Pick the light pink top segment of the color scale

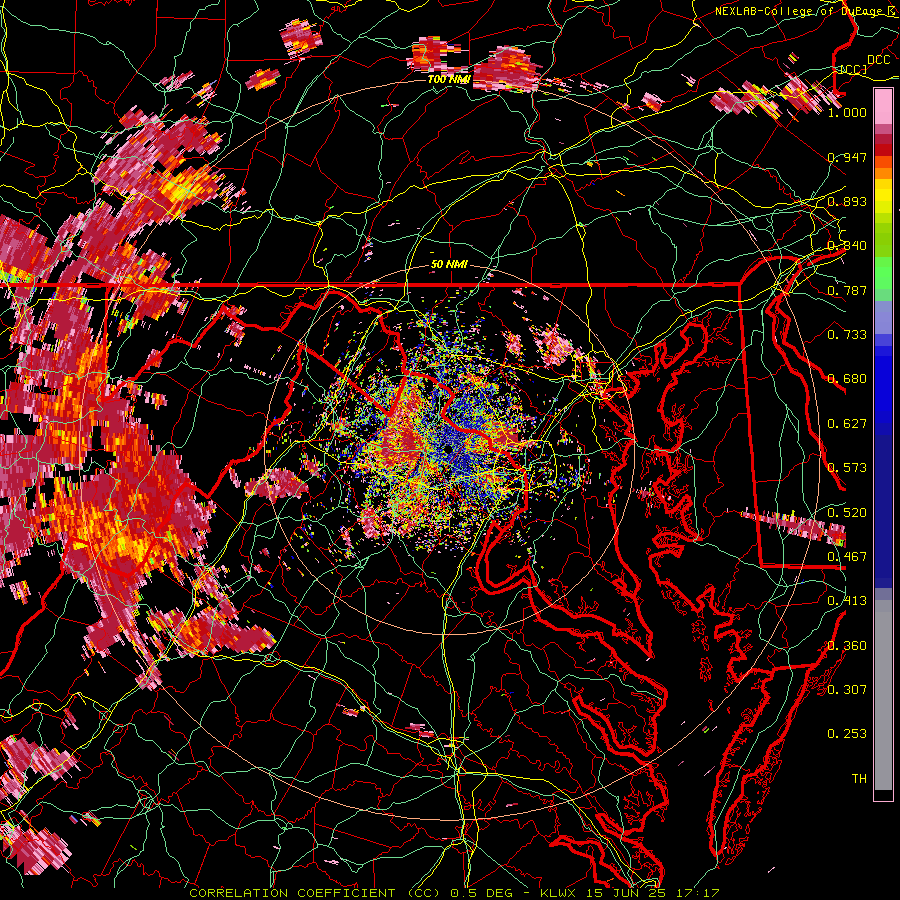883,106
